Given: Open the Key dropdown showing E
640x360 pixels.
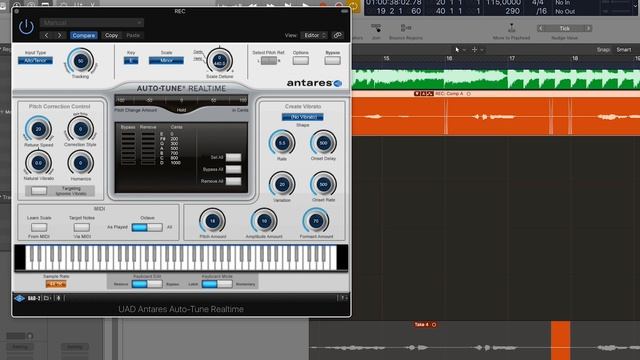Looking at the screenshot, I should (x=131, y=60).
